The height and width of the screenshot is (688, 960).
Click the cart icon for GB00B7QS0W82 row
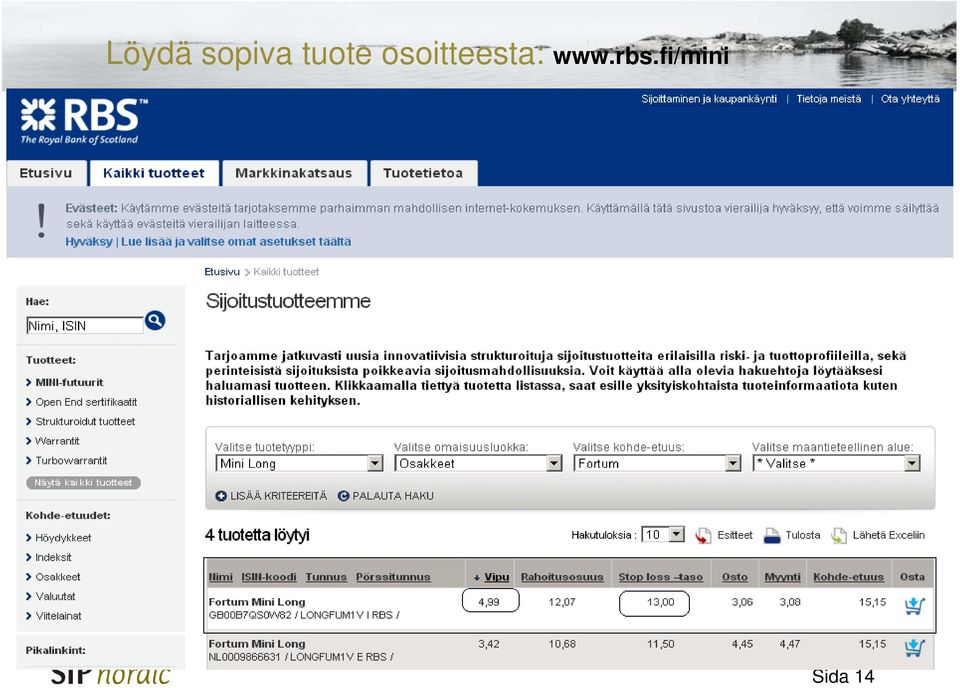click(x=914, y=605)
